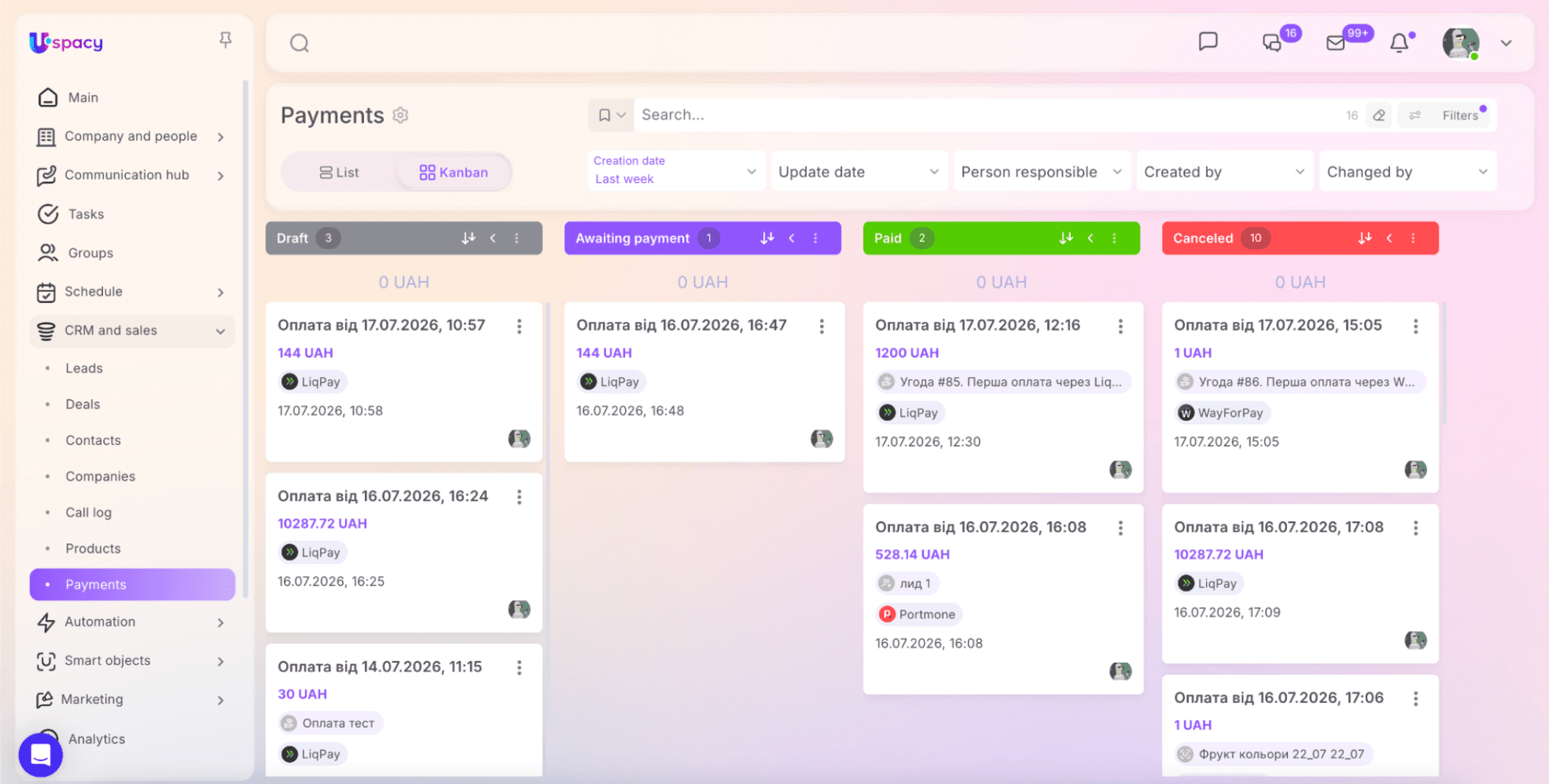This screenshot has width=1549, height=784.
Task: Open deal link Угода #85
Action: click(1003, 382)
